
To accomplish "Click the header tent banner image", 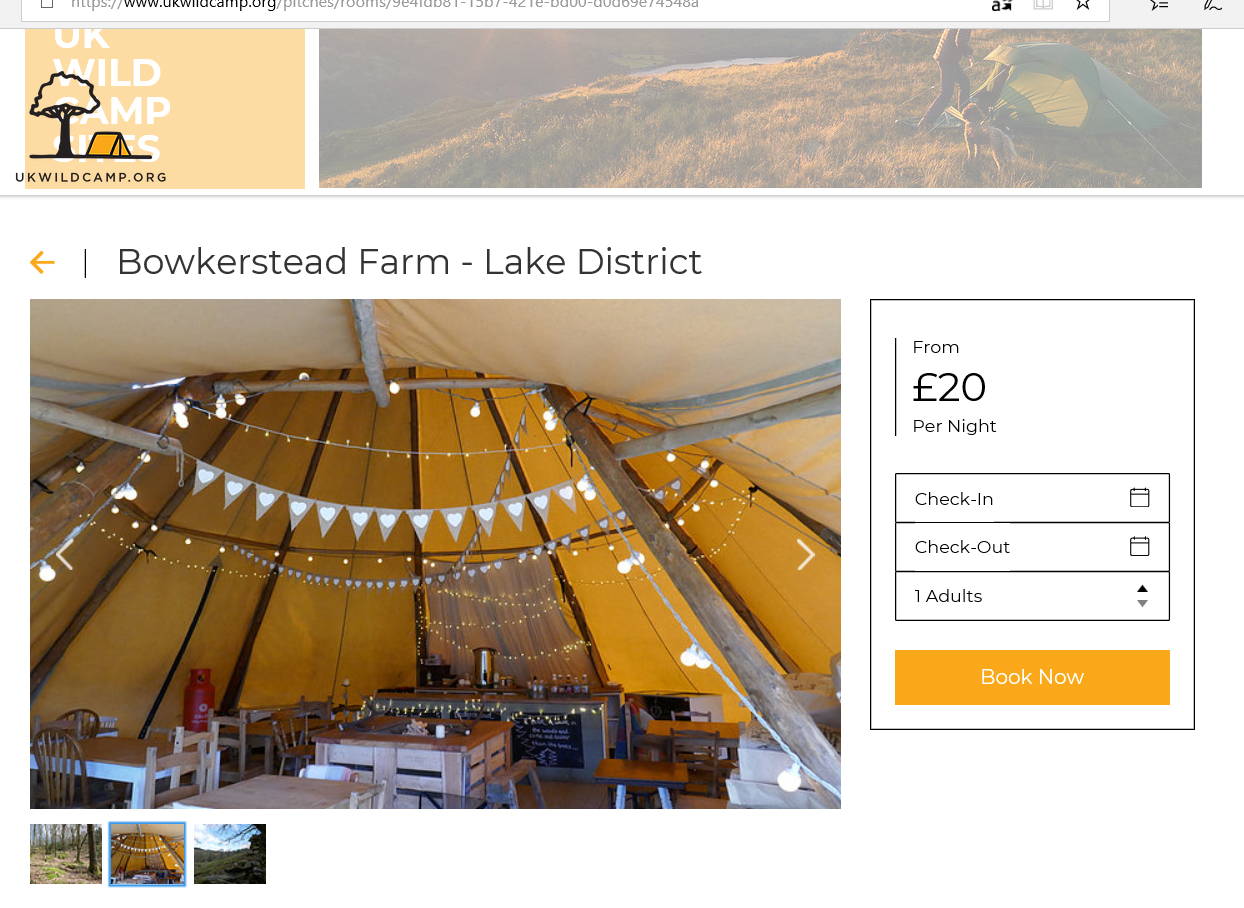I will click(760, 108).
